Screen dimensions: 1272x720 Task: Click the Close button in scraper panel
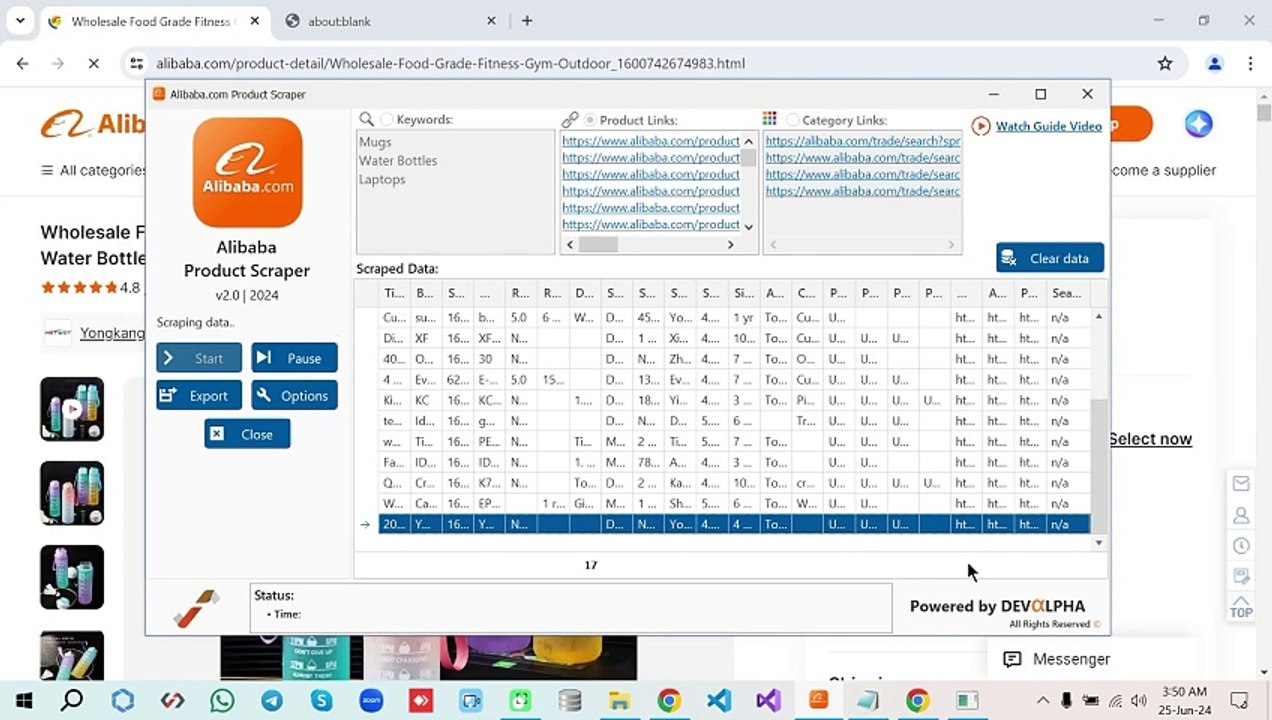pyautogui.click(x=247, y=434)
